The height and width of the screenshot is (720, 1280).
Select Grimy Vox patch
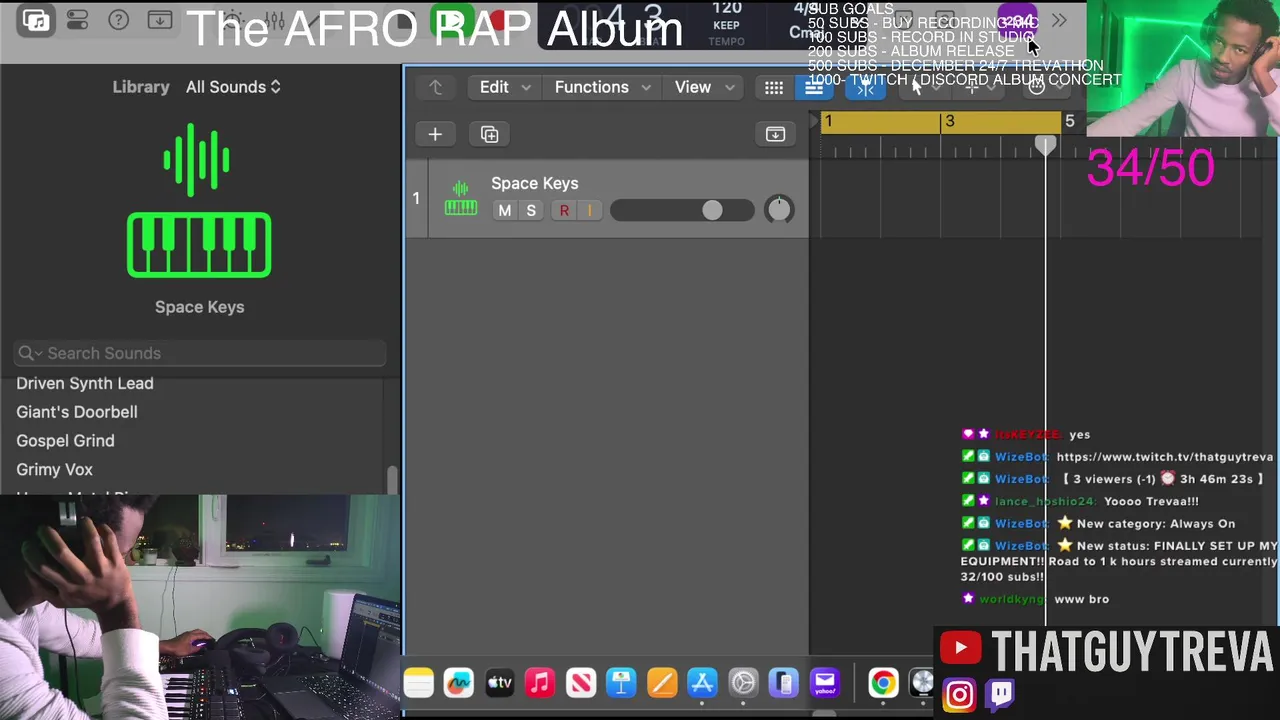pos(54,469)
